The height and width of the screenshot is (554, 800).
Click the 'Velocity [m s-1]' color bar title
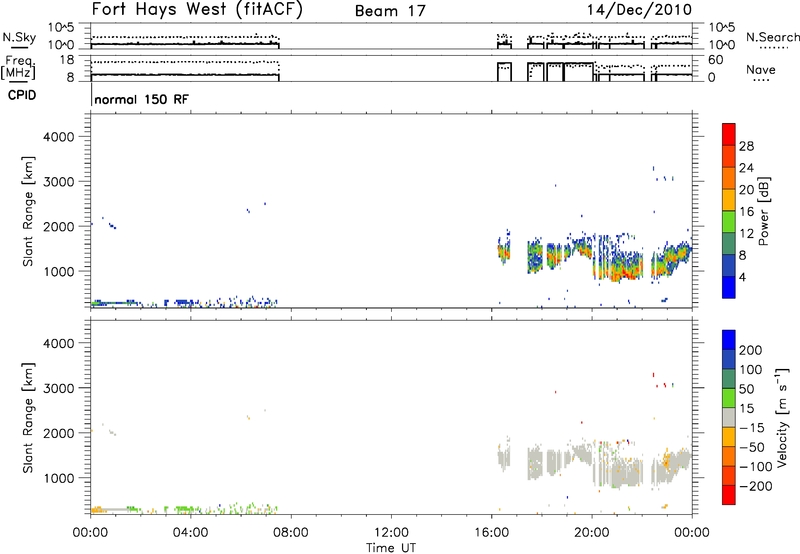click(782, 417)
